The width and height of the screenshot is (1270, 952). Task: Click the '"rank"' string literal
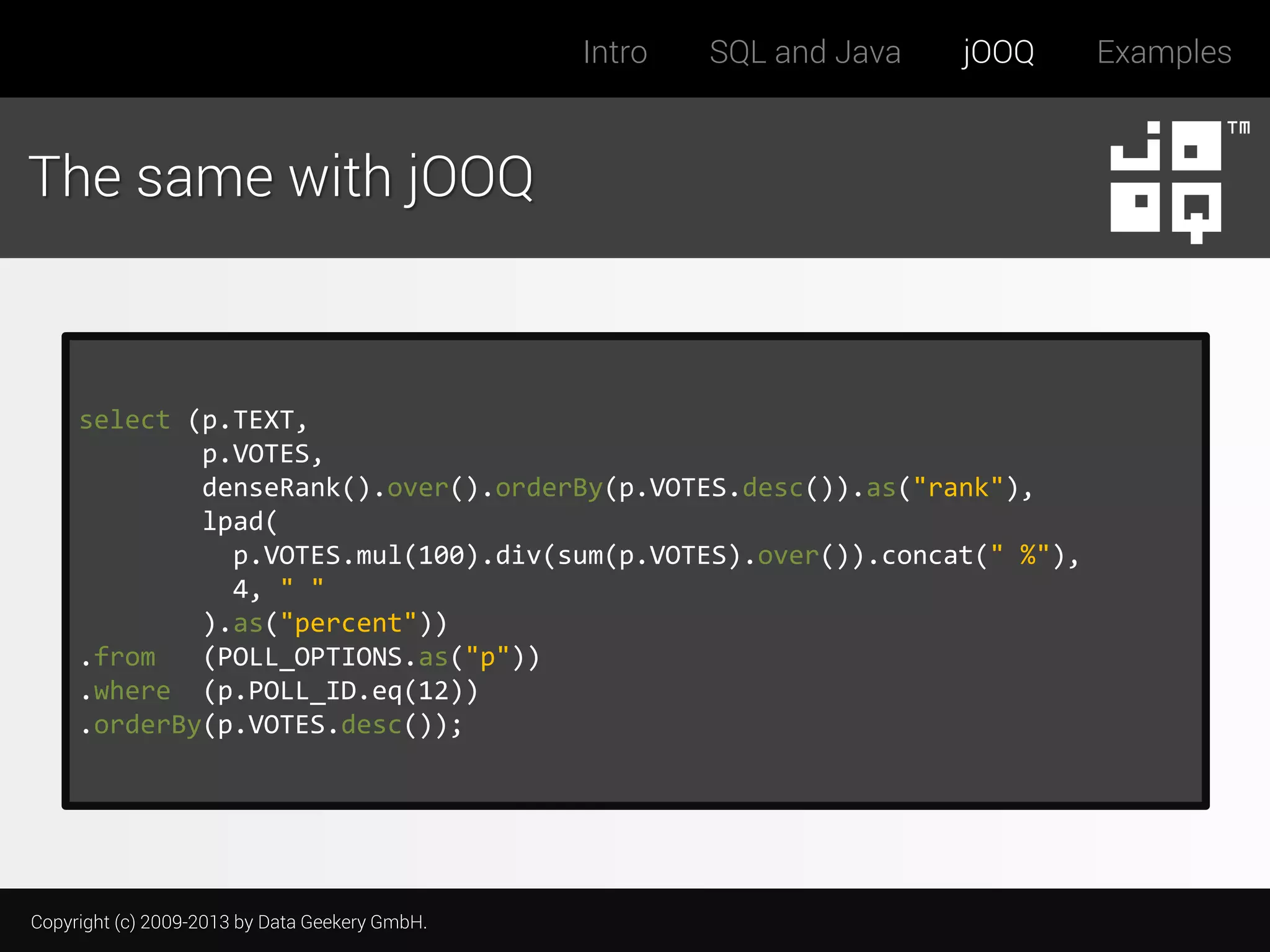[x=958, y=488]
